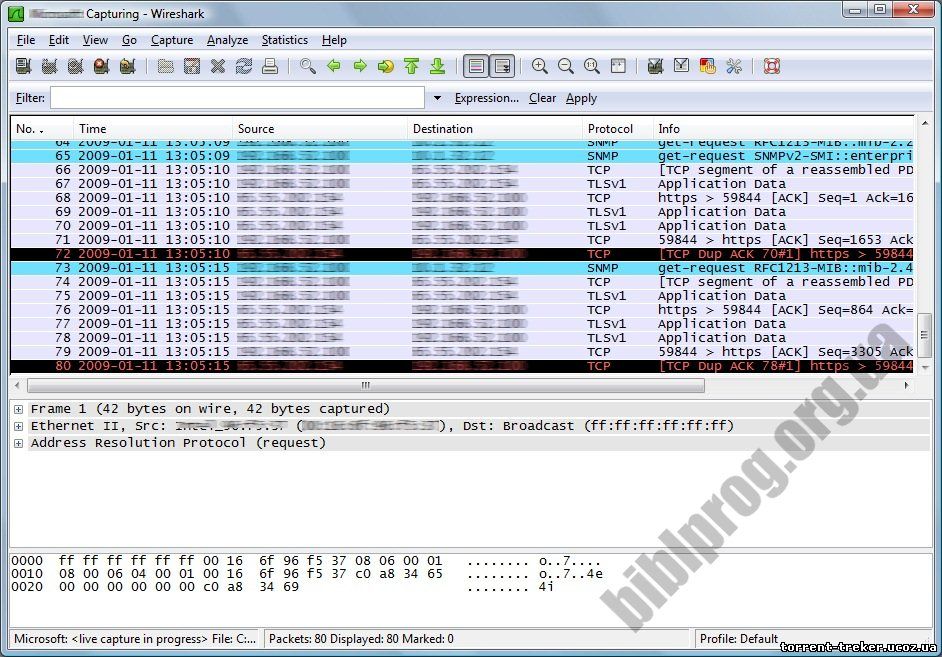Click the Expression... button

pyautogui.click(x=486, y=98)
